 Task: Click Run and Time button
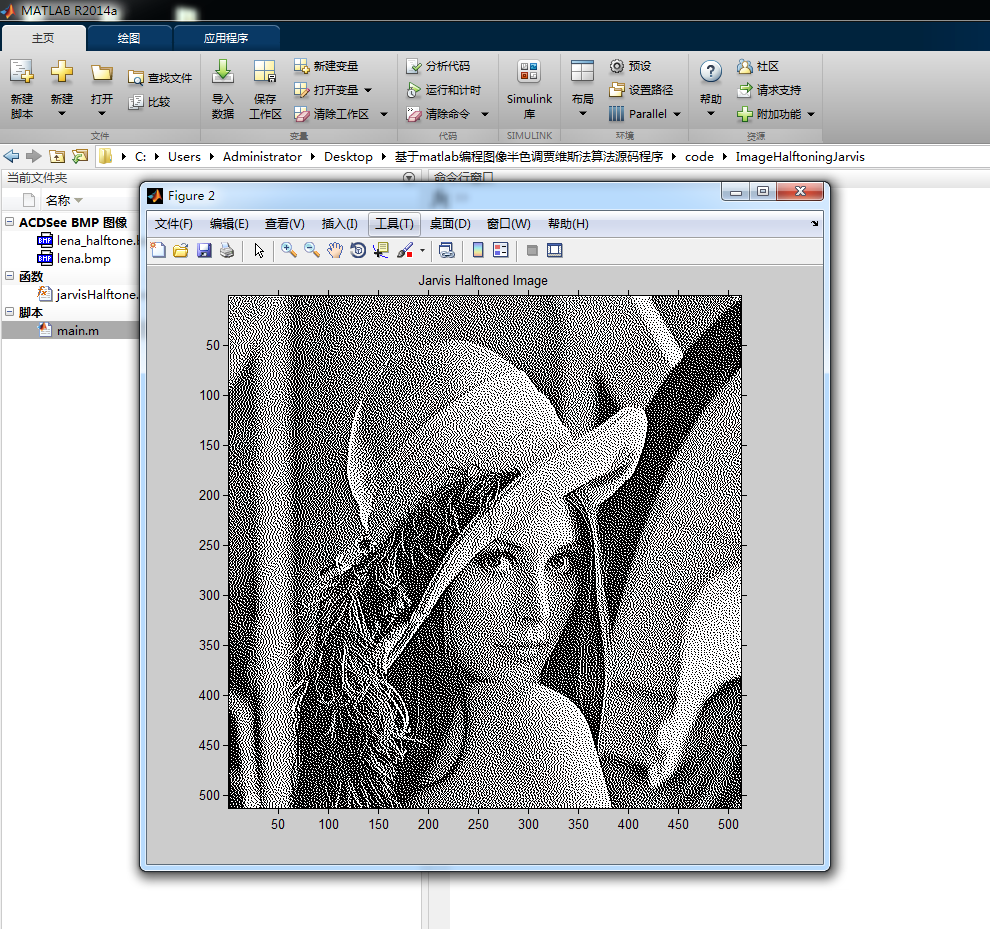coord(444,90)
